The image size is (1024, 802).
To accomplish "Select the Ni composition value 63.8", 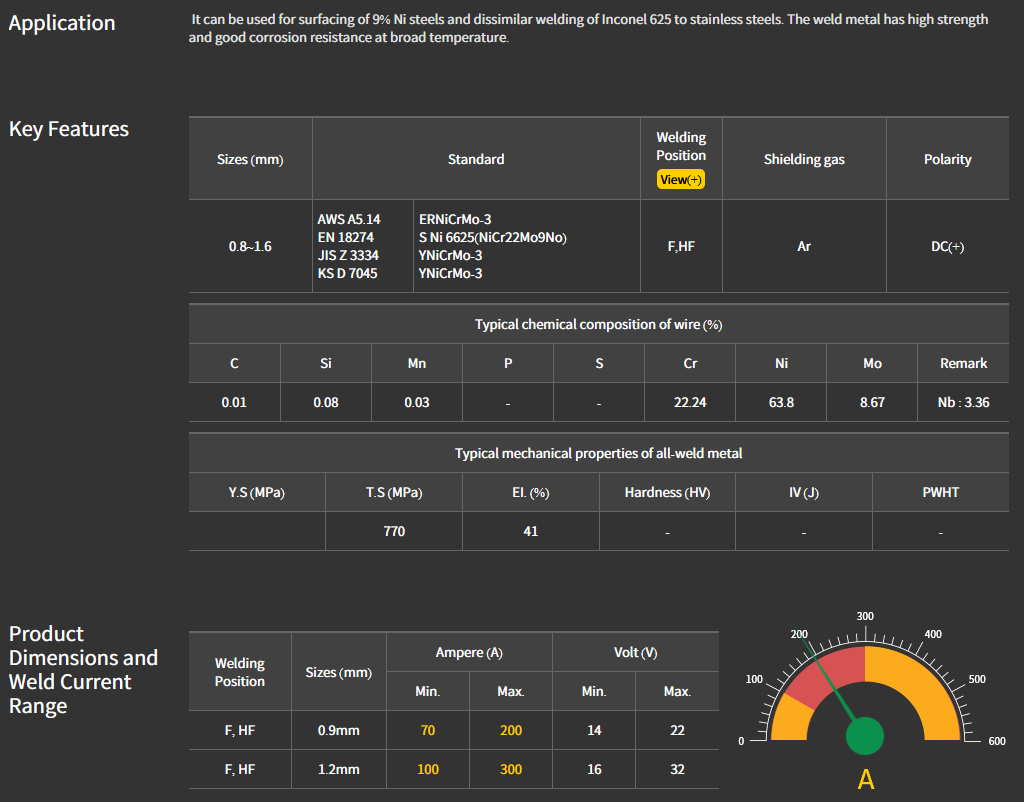I will (x=781, y=402).
